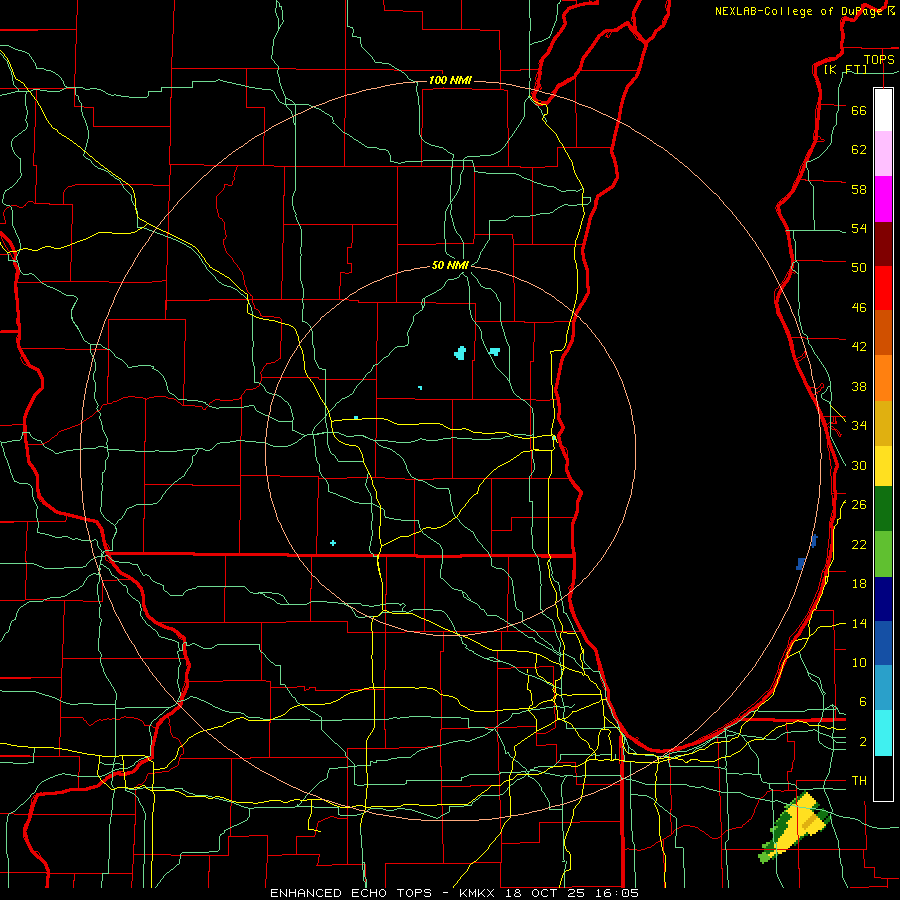The image size is (900, 900).
Task: Select the 26 legend value
Action: coord(859,505)
